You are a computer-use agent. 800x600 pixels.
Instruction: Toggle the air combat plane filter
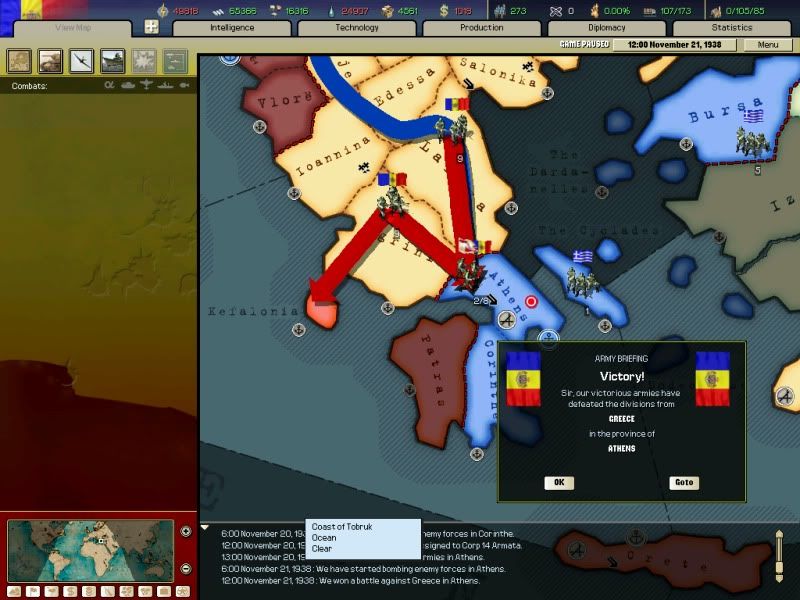146,85
